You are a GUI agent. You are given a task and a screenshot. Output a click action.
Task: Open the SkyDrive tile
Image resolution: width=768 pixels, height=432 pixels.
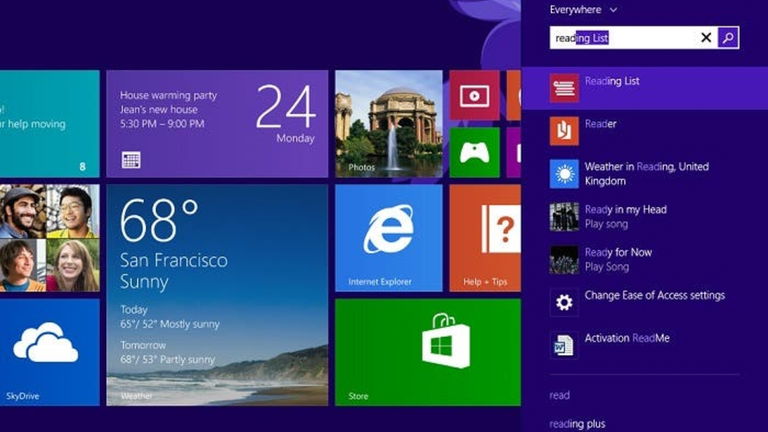click(x=49, y=352)
